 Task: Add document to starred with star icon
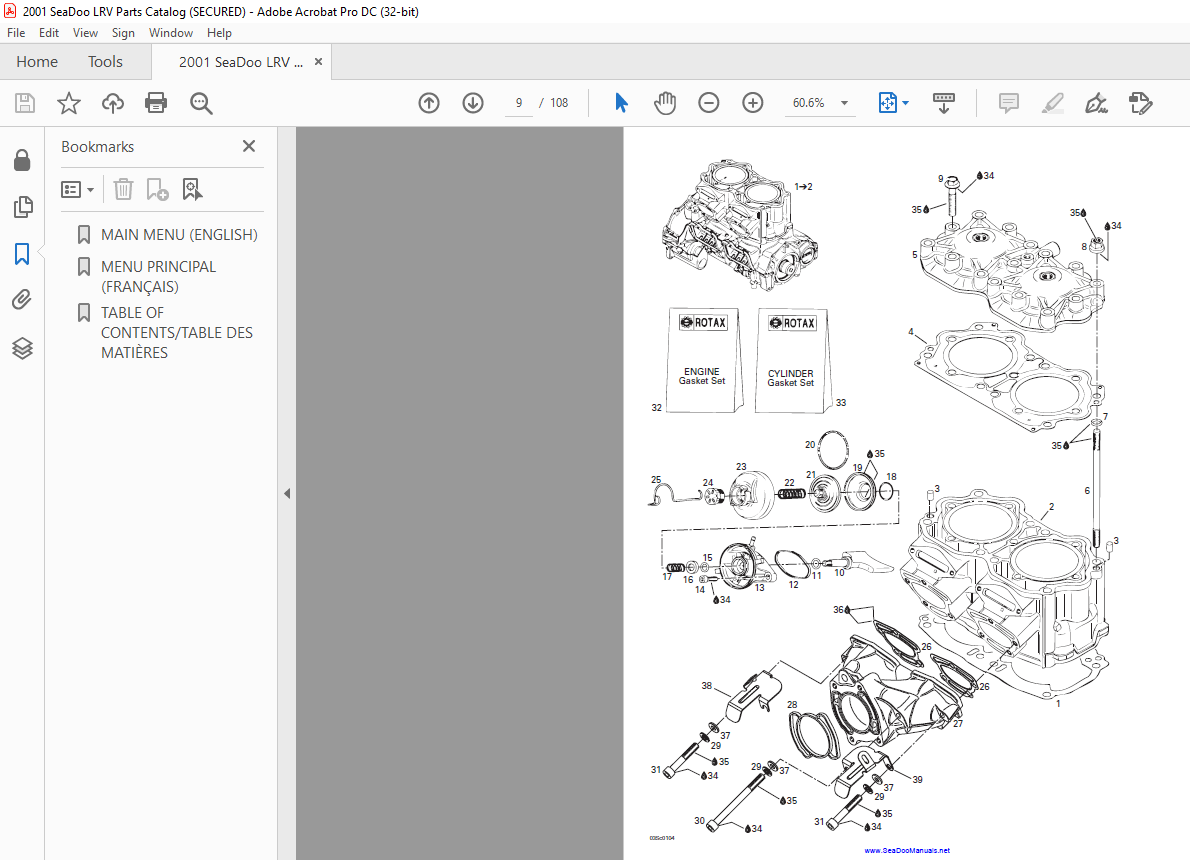pyautogui.click(x=69, y=103)
